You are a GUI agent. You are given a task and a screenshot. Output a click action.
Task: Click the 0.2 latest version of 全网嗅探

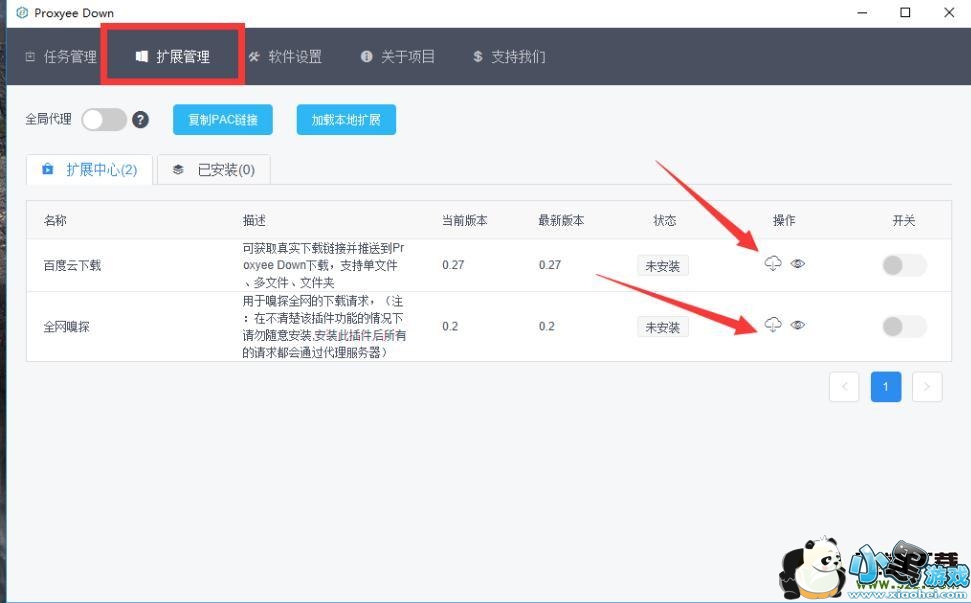(x=547, y=326)
